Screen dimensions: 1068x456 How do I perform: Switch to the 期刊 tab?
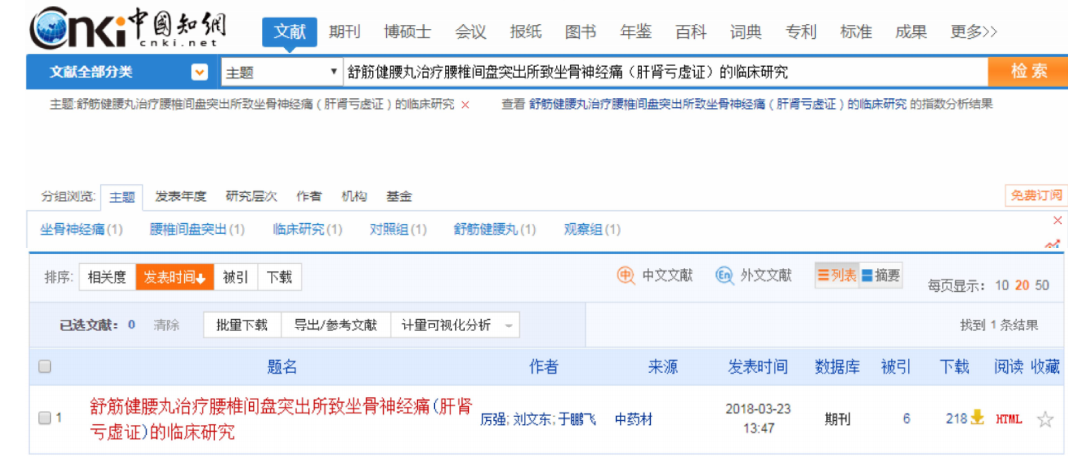pyautogui.click(x=345, y=32)
